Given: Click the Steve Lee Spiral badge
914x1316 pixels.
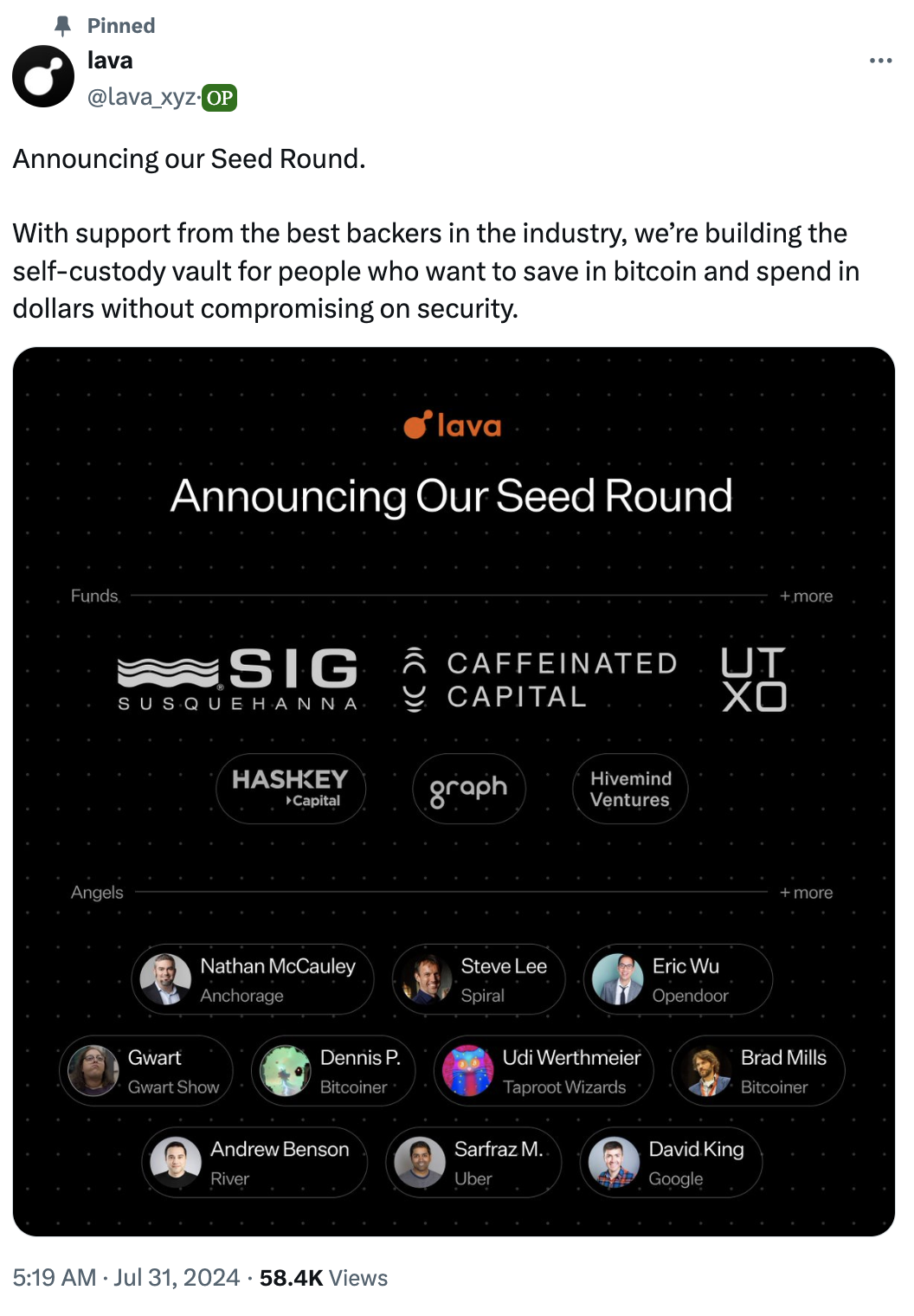Looking at the screenshot, I should point(479,979).
